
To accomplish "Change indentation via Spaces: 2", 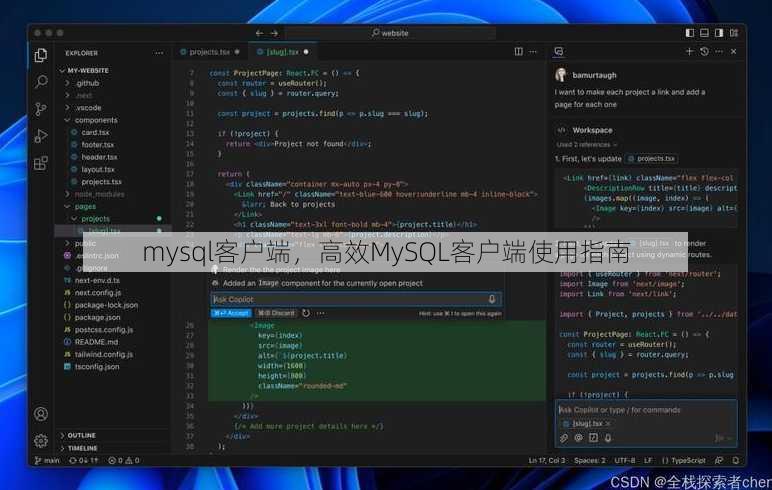I will [590, 460].
